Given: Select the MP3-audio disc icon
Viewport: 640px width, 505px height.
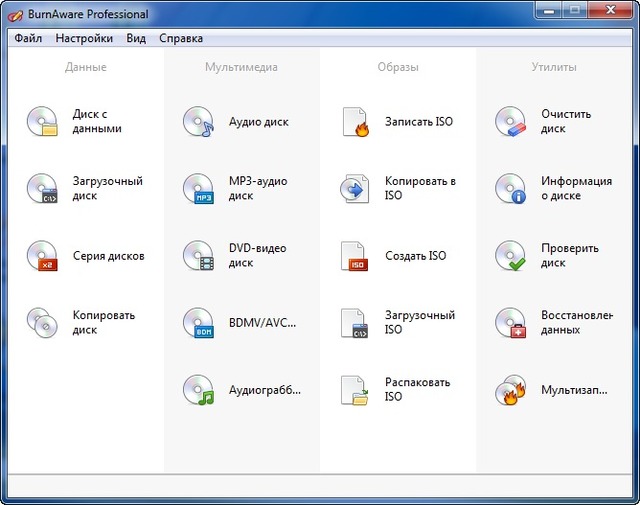Looking at the screenshot, I should 198,188.
